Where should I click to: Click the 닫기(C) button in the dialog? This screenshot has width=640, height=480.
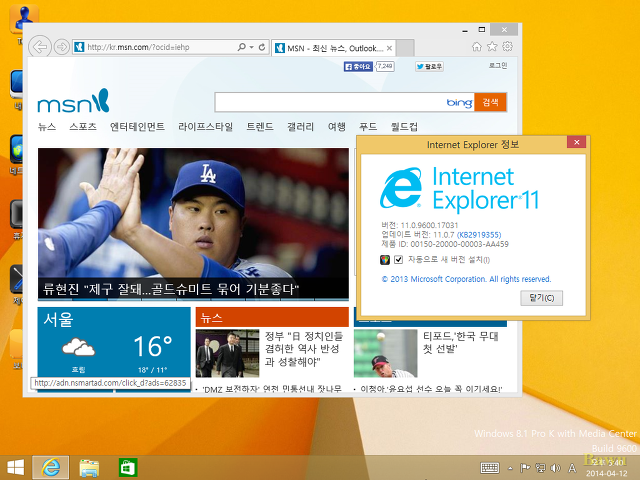(x=541, y=298)
